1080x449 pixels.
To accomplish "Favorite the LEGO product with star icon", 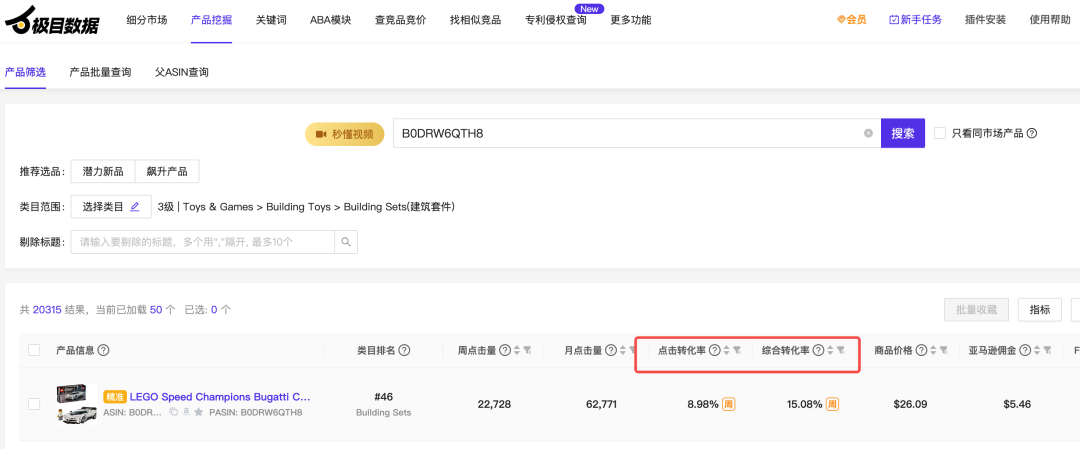I will [198, 413].
